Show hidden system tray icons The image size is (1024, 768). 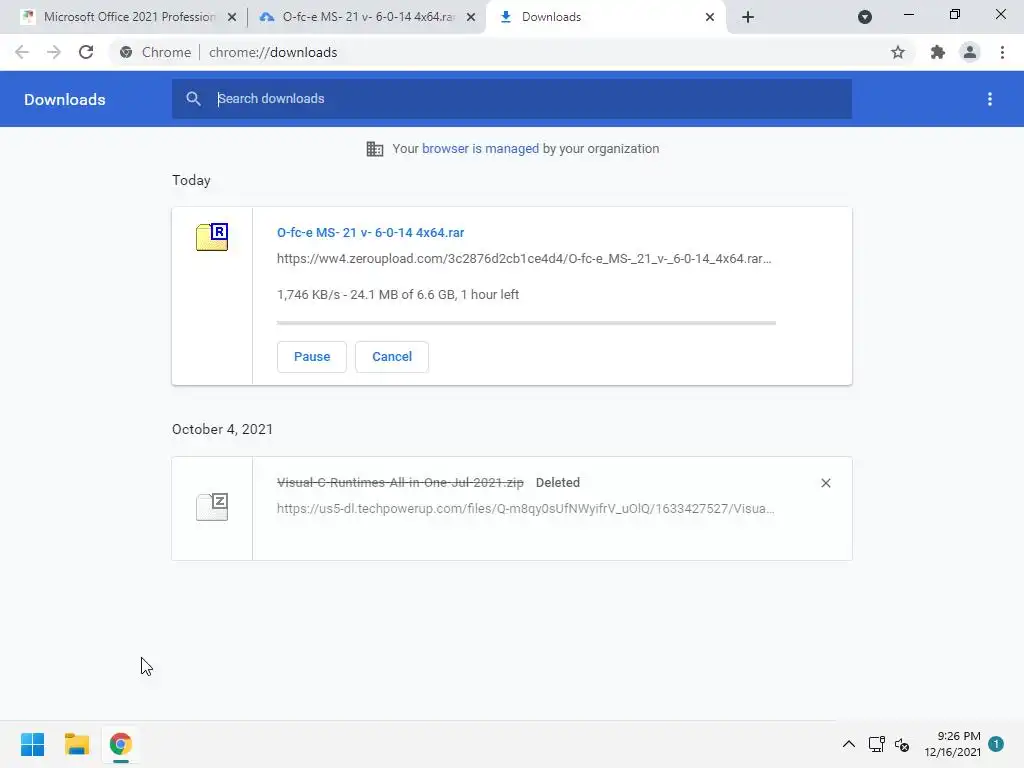click(848, 744)
